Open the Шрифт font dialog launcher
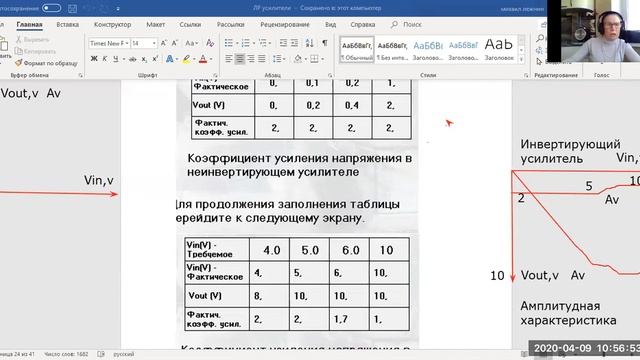This screenshot has width=640, height=360. [x=215, y=75]
